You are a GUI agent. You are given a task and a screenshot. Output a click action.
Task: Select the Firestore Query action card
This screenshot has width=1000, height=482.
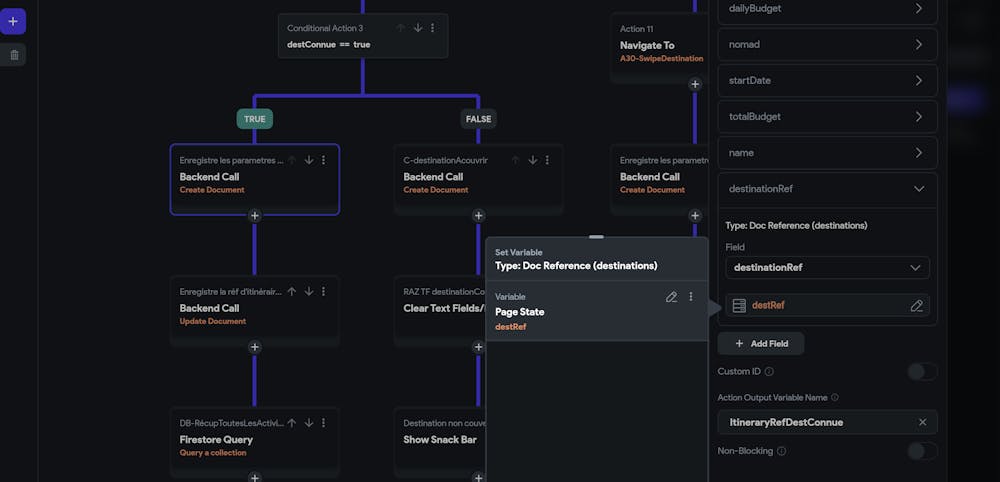click(x=254, y=442)
